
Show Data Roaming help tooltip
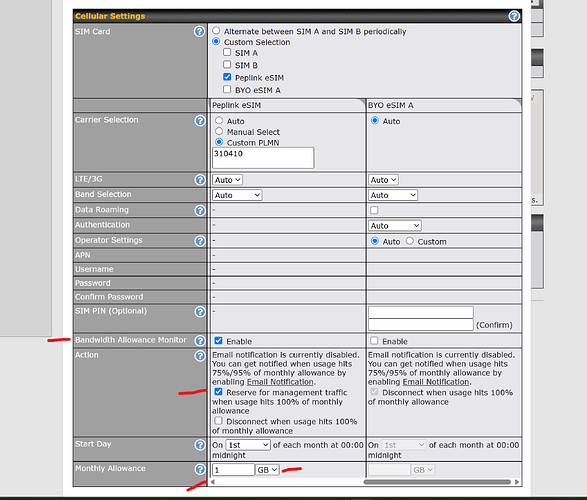pos(200,210)
